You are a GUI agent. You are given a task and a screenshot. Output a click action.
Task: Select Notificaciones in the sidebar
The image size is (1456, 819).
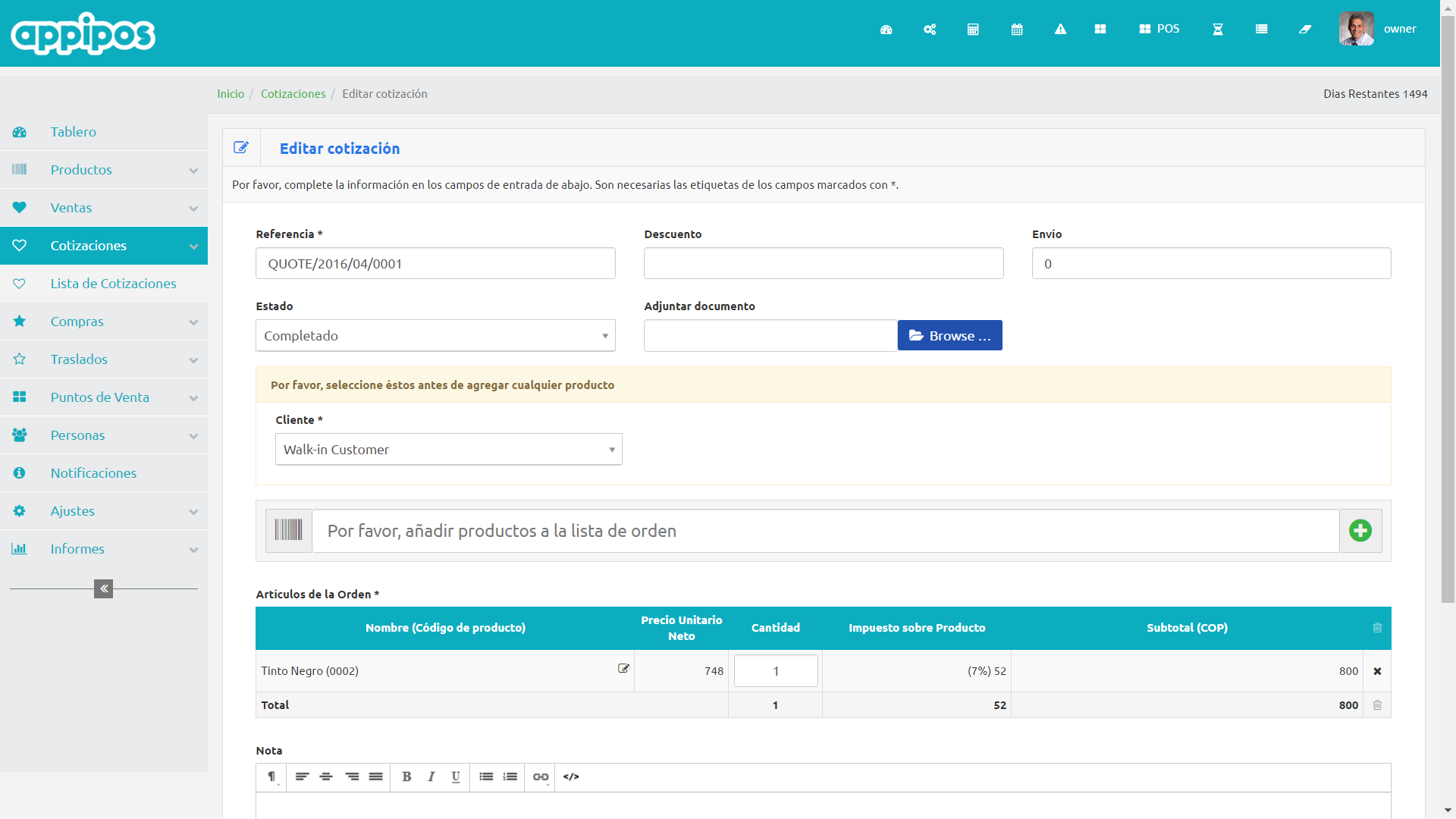(93, 473)
